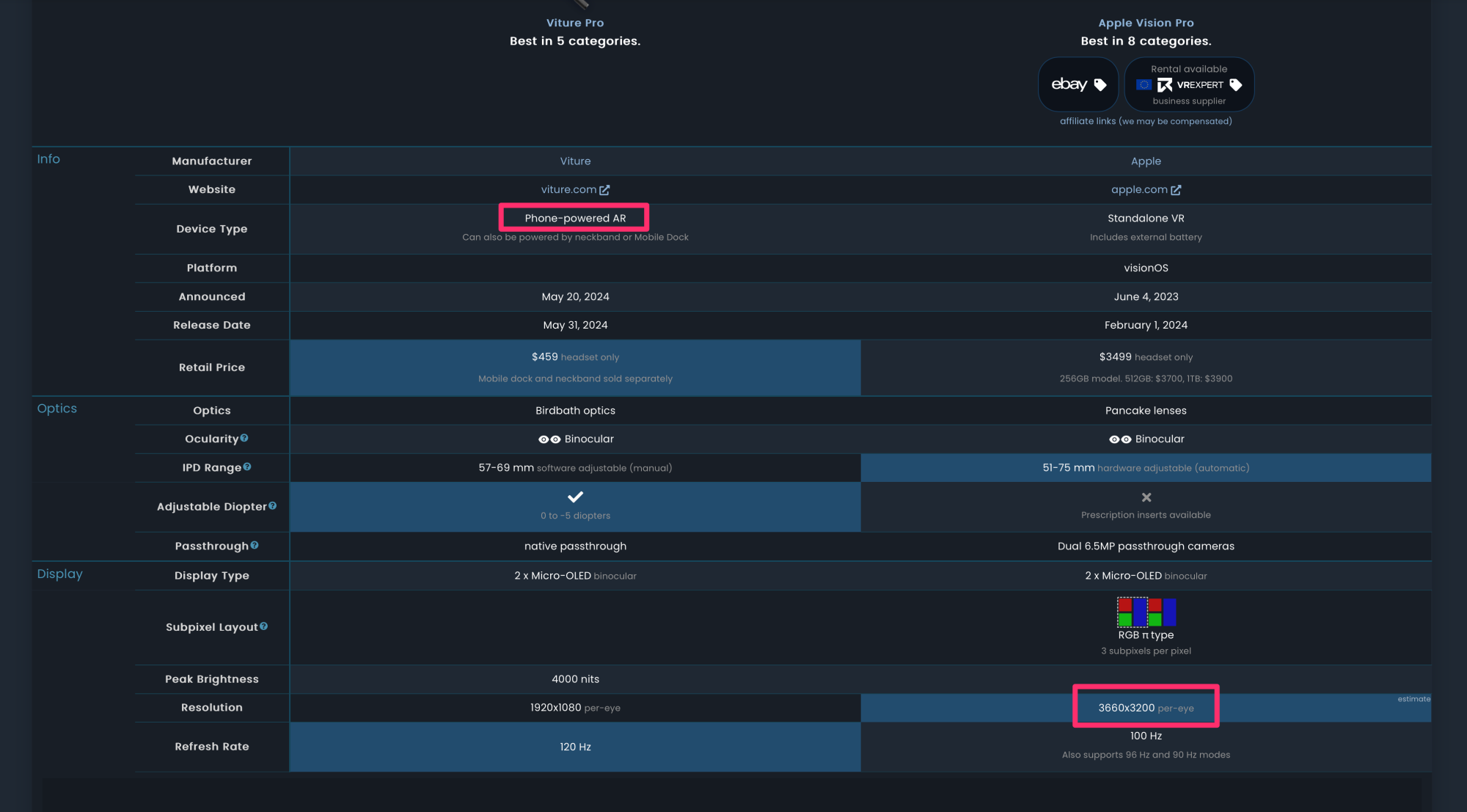
Task: Open the viture.com website link
Action: point(568,190)
